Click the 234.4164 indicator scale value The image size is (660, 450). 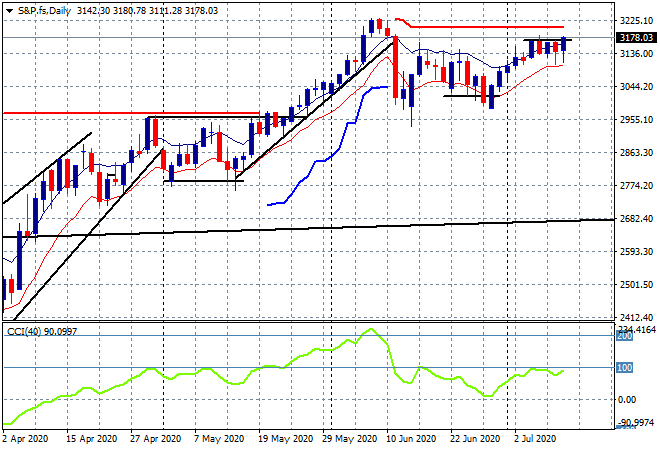pos(637,329)
